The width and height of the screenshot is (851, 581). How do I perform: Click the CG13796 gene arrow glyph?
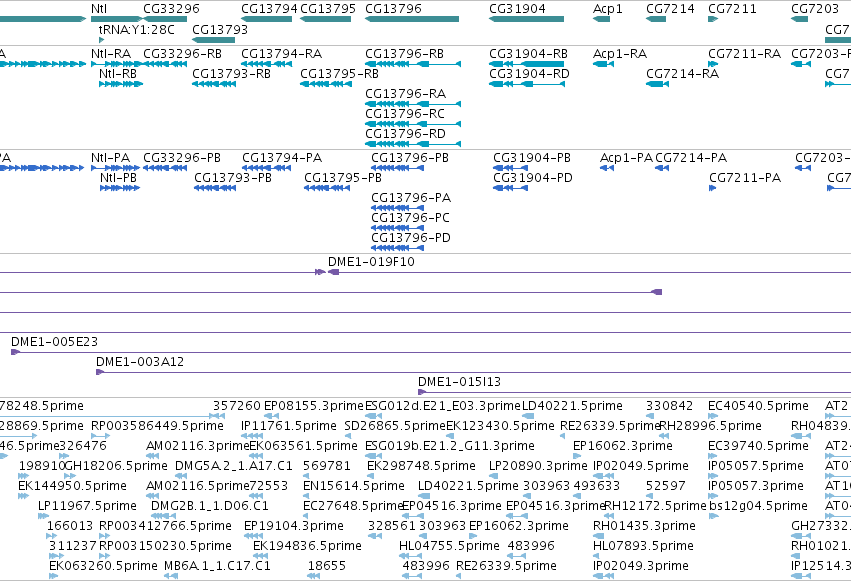[x=412, y=19]
